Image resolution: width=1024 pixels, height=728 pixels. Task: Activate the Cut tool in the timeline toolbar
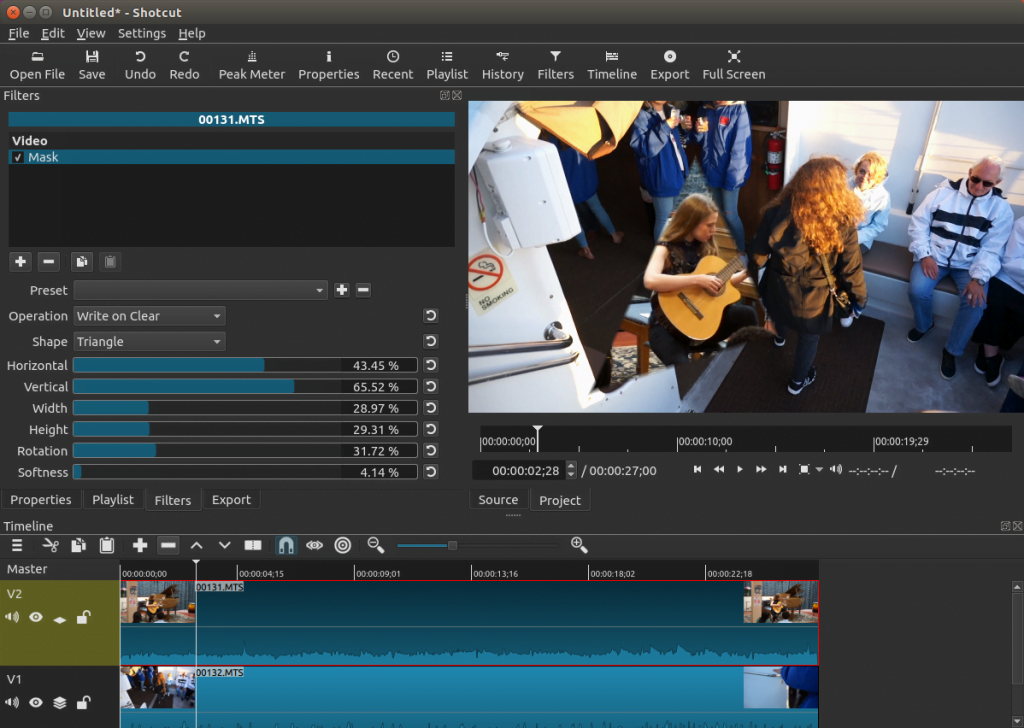[51, 545]
